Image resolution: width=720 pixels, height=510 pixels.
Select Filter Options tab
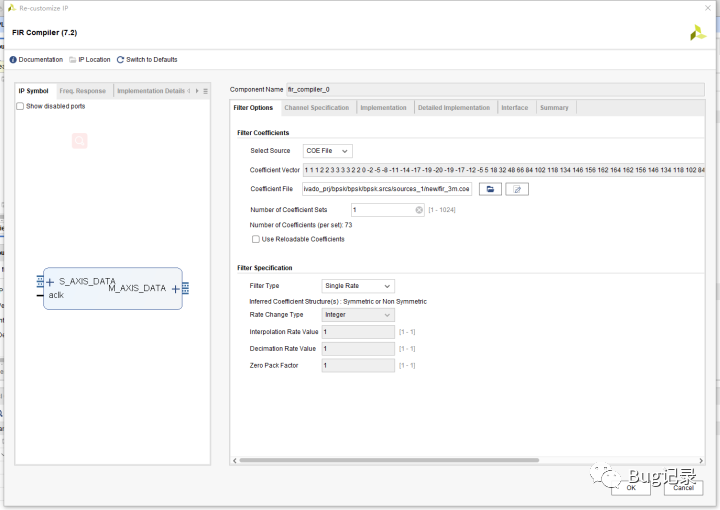pyautogui.click(x=253, y=108)
